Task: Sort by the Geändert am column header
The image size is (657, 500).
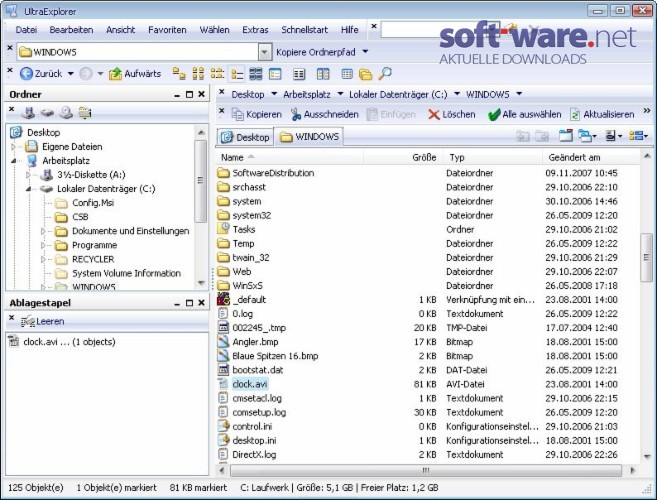Action: (590, 158)
